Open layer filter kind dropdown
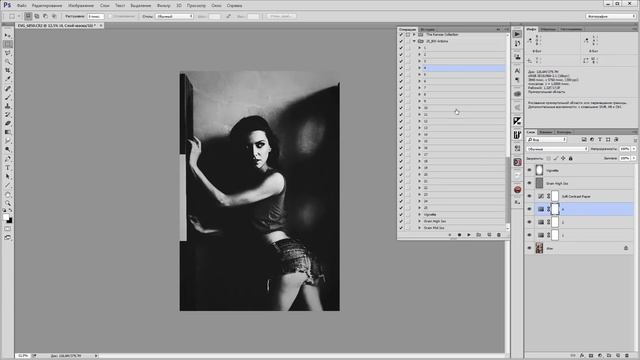This screenshot has height=360, width=640. pyautogui.click(x=547, y=140)
